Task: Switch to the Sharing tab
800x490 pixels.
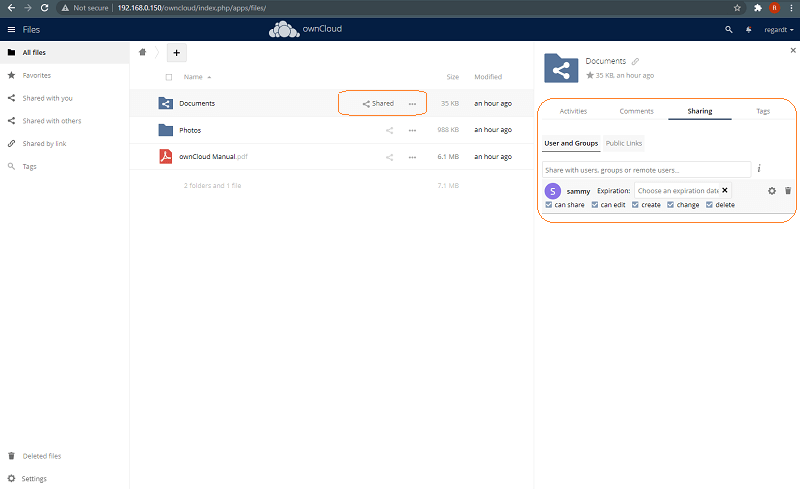Action: pyautogui.click(x=699, y=111)
